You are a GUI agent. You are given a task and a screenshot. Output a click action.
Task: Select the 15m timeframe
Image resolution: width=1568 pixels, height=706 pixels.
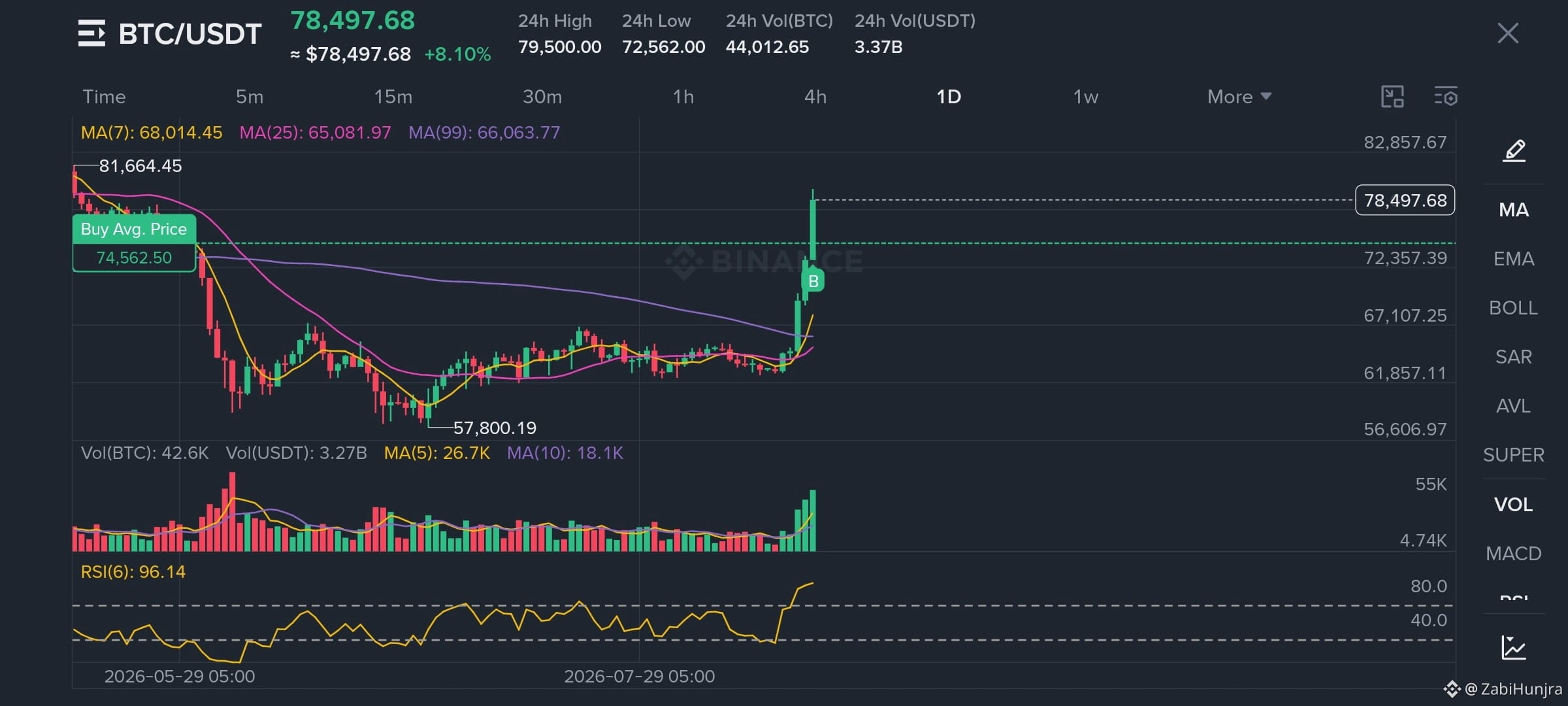[x=393, y=97]
